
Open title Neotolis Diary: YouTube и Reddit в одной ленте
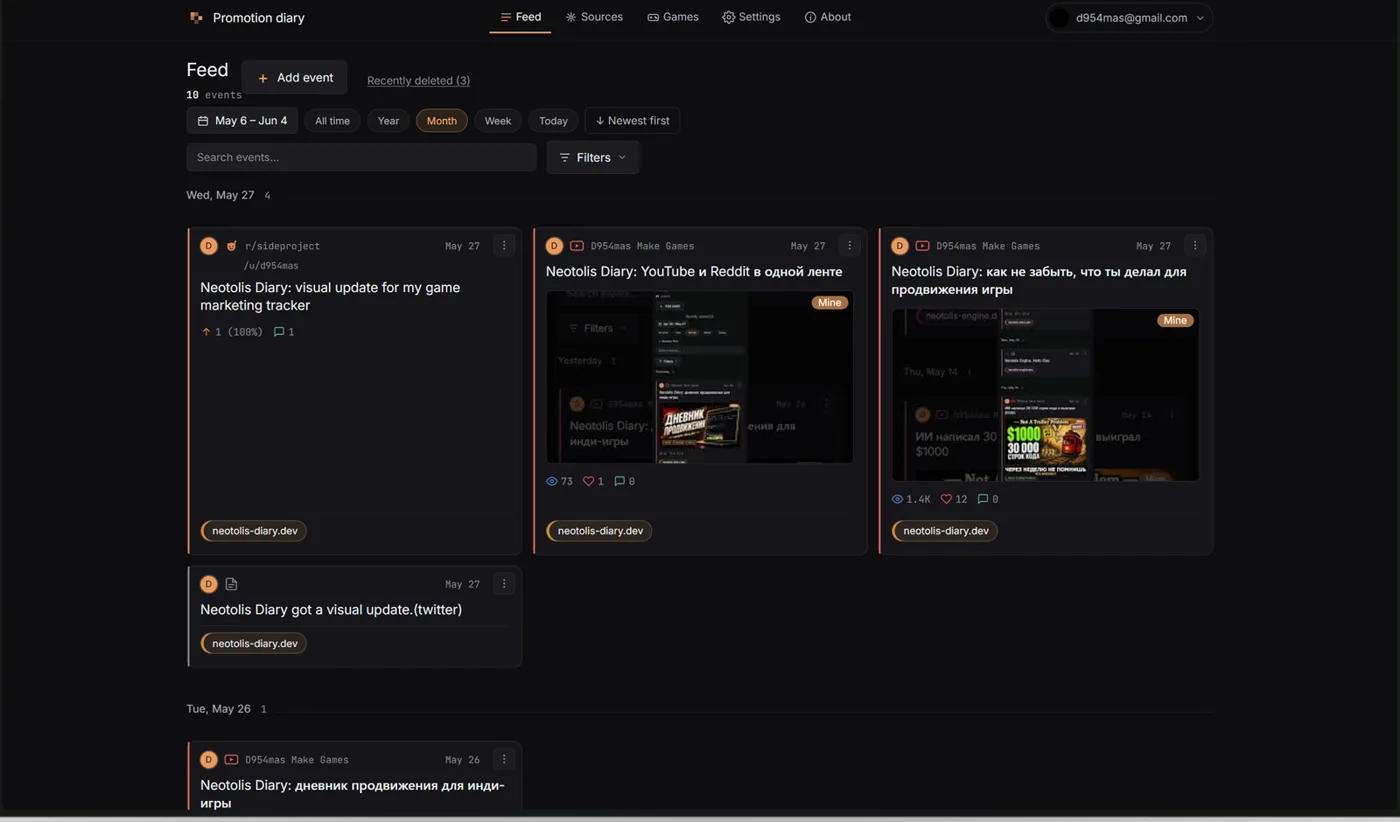tap(694, 272)
